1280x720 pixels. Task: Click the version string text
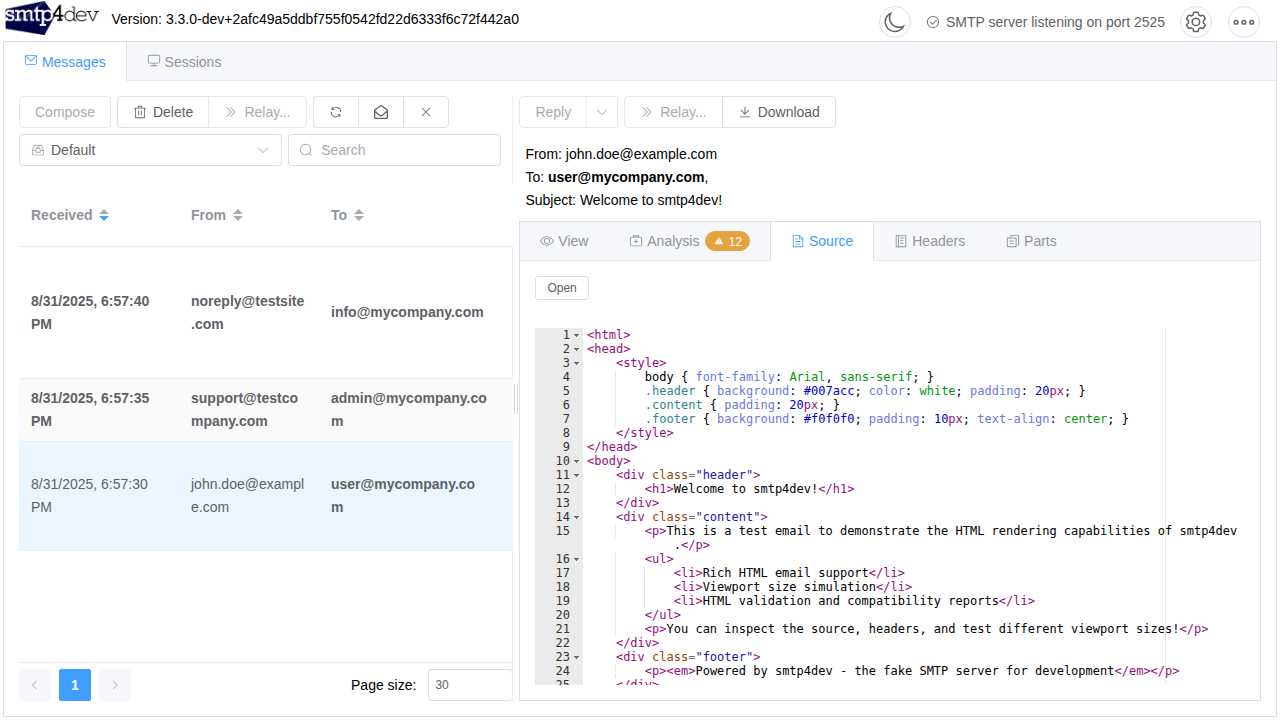[315, 19]
